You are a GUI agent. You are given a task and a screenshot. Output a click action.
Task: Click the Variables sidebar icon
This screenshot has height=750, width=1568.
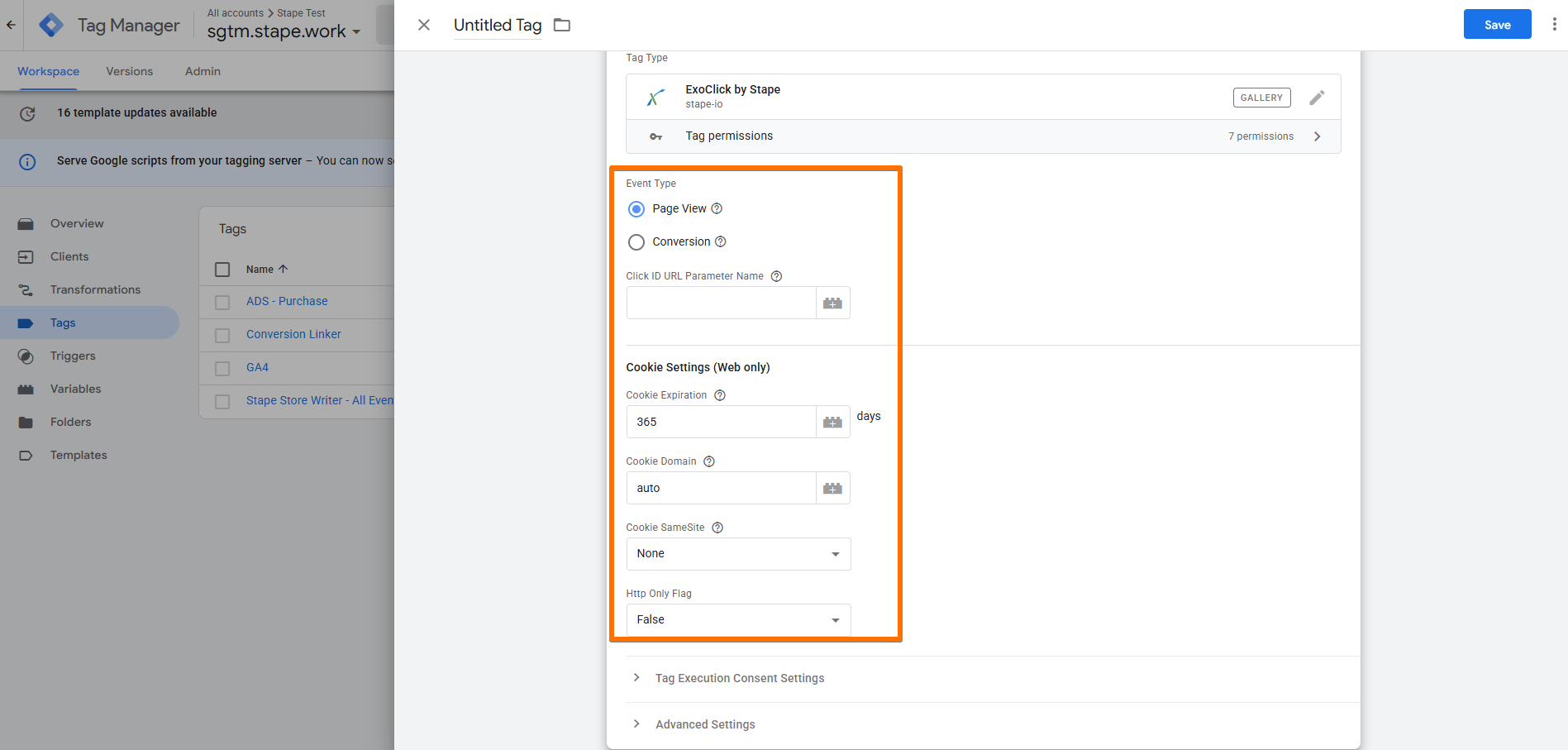pyautogui.click(x=26, y=389)
